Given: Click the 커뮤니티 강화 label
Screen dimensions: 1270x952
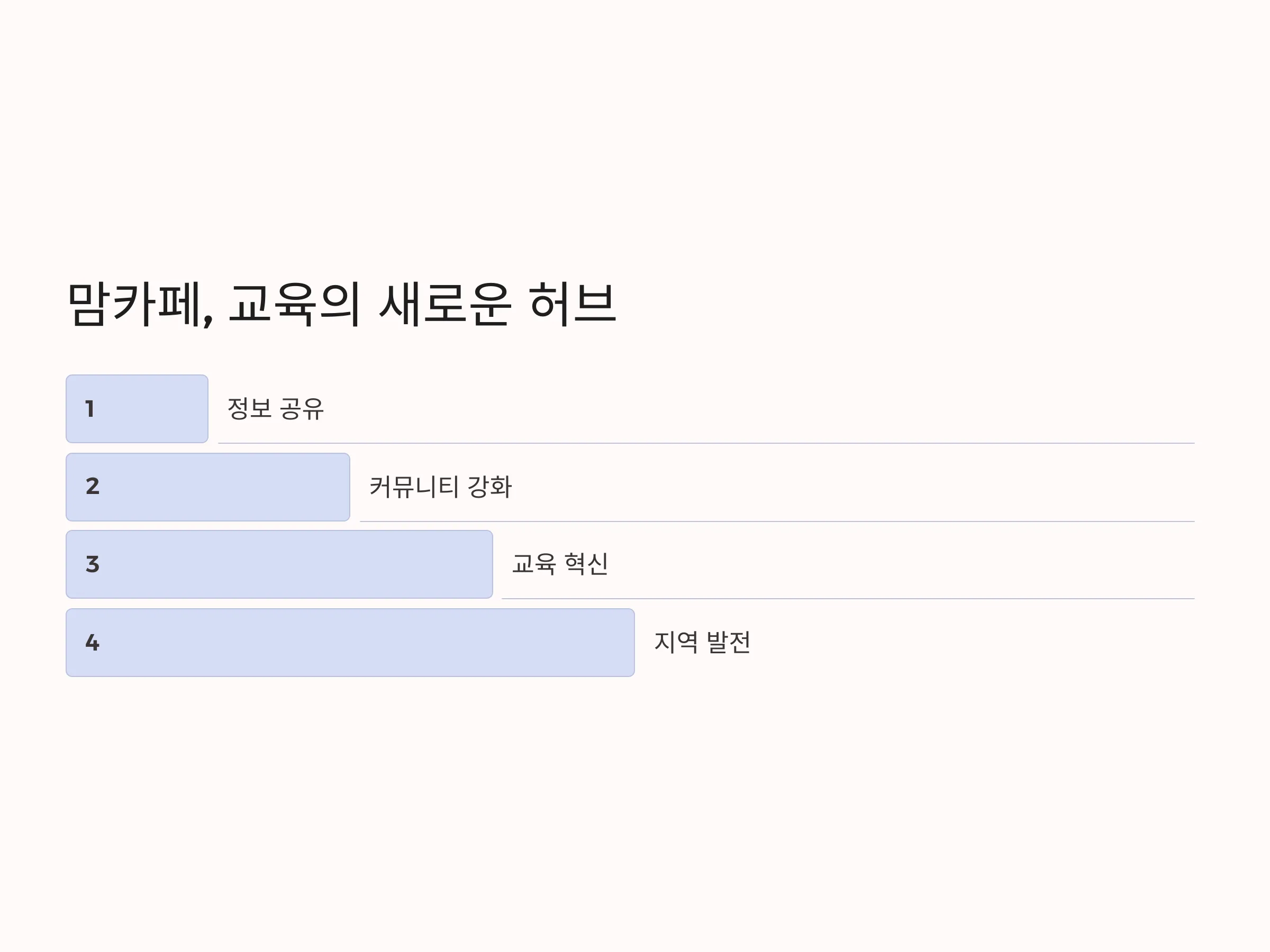Looking at the screenshot, I should coord(440,487).
